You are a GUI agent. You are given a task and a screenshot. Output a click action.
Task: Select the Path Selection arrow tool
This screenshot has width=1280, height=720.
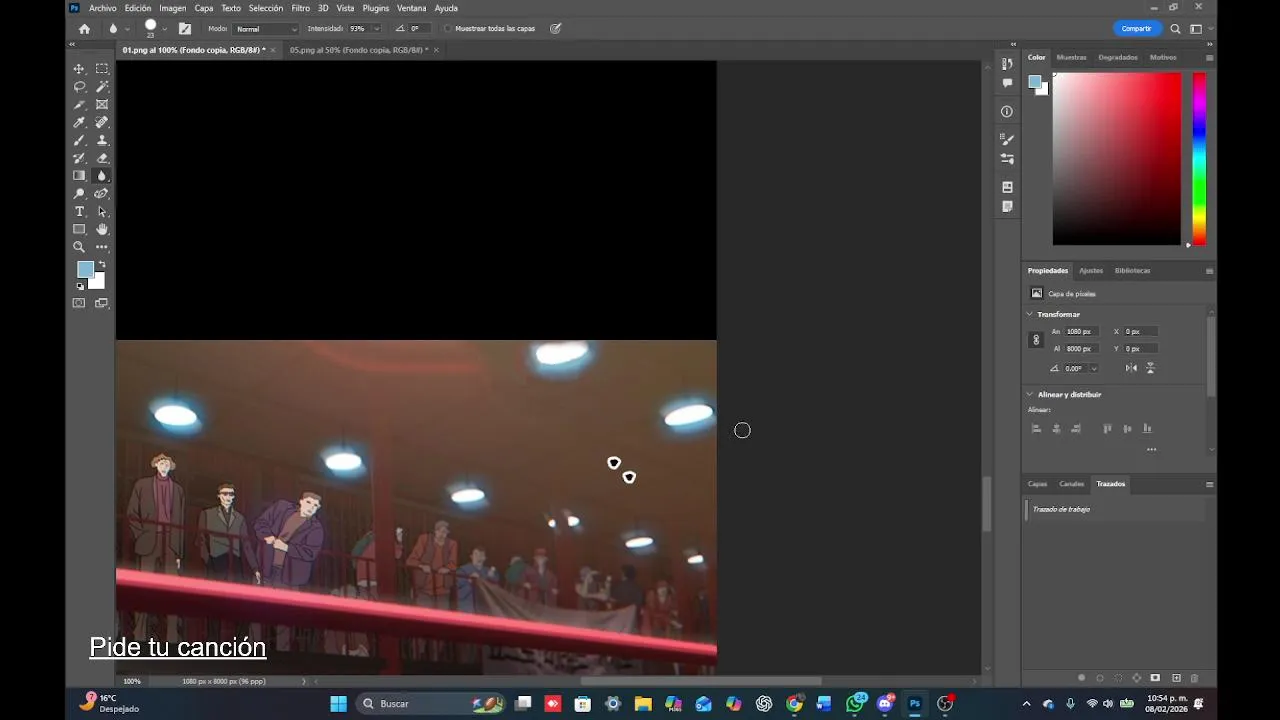coord(102,212)
